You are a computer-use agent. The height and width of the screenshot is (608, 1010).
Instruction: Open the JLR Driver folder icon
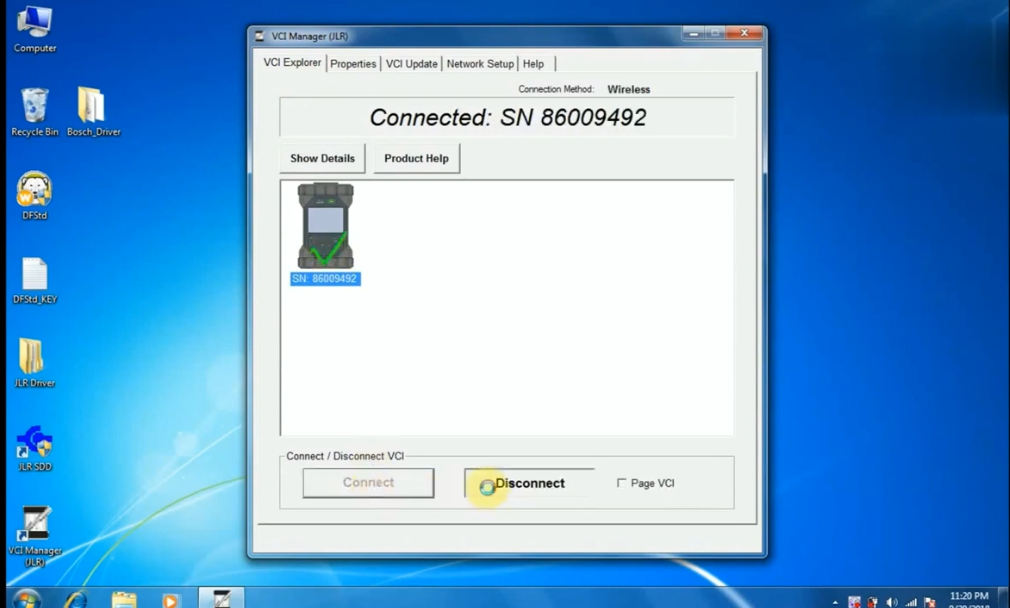(34, 363)
